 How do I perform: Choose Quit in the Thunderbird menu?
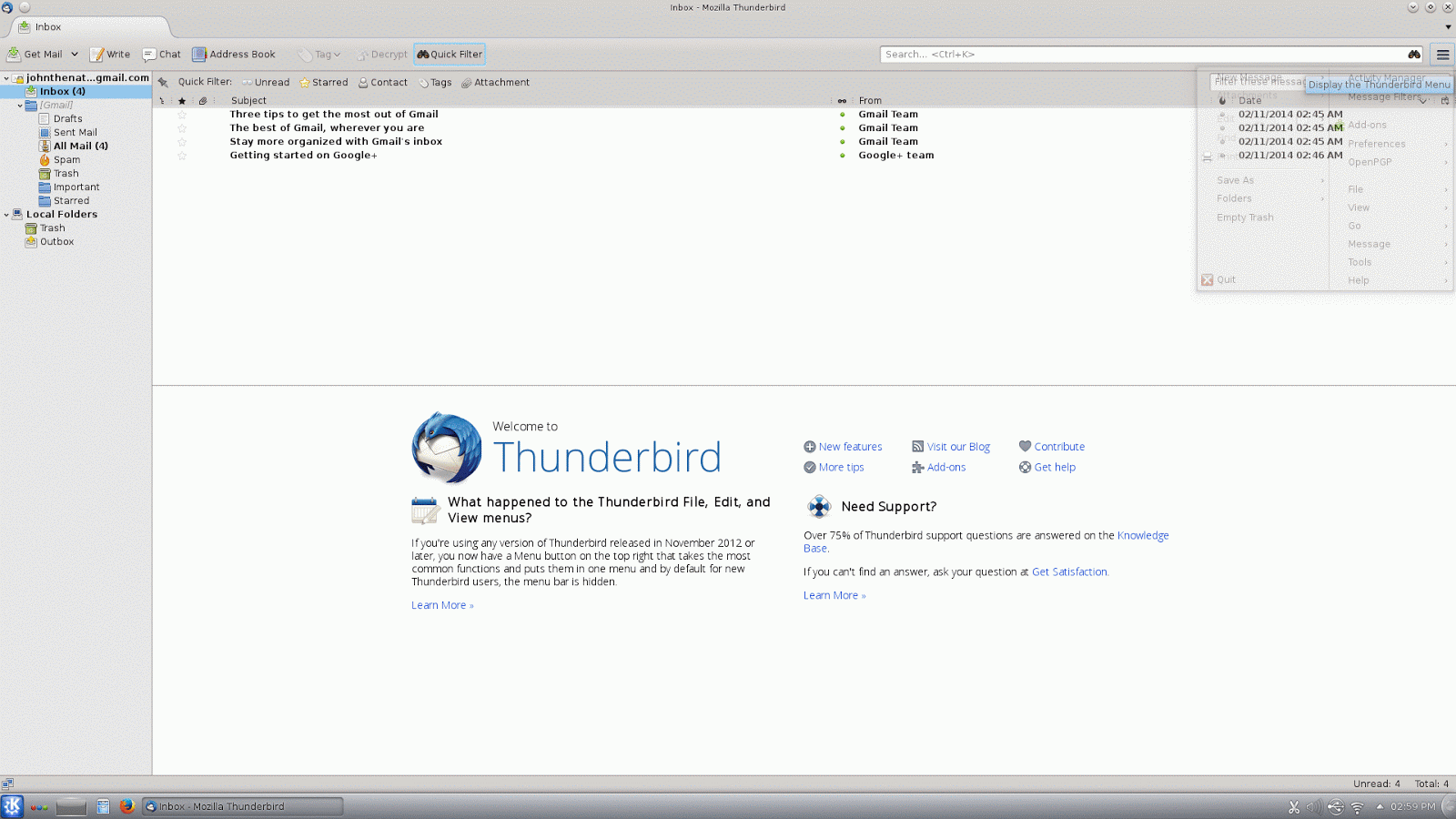point(1227,280)
